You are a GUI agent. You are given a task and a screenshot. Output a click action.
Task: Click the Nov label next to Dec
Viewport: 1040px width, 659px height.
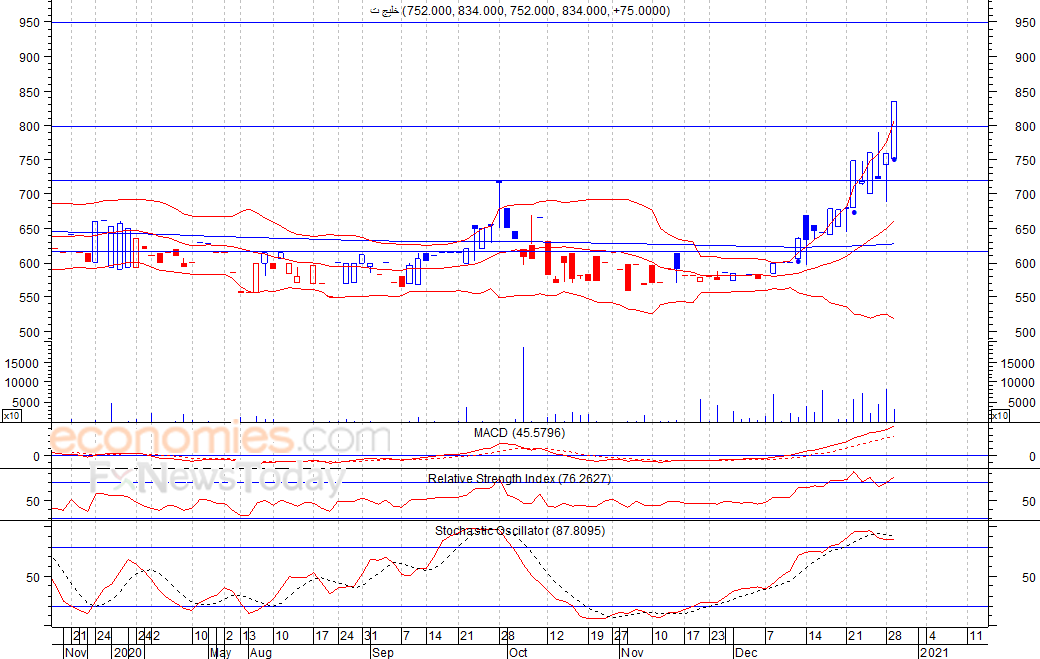click(x=632, y=652)
